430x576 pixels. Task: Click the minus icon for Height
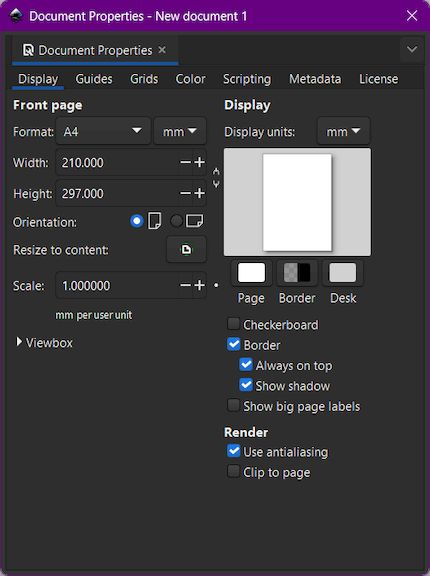point(185,193)
